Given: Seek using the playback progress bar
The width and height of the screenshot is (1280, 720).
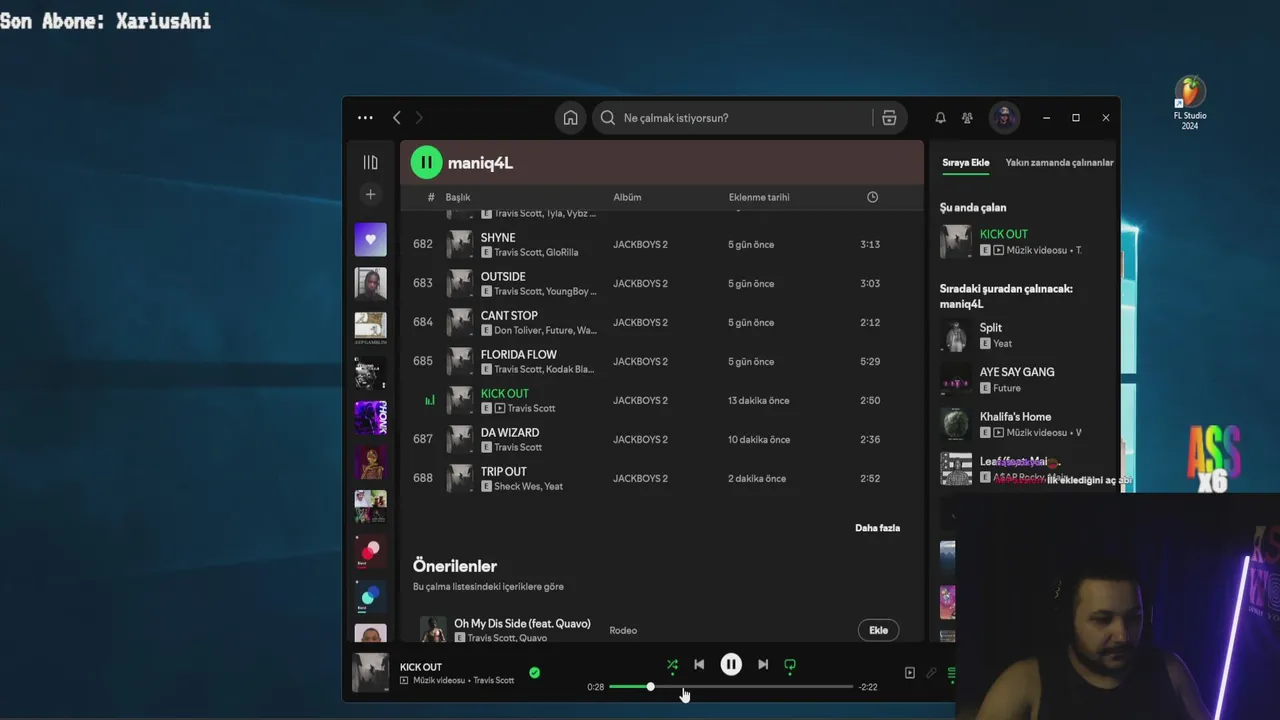Looking at the screenshot, I should [x=731, y=687].
